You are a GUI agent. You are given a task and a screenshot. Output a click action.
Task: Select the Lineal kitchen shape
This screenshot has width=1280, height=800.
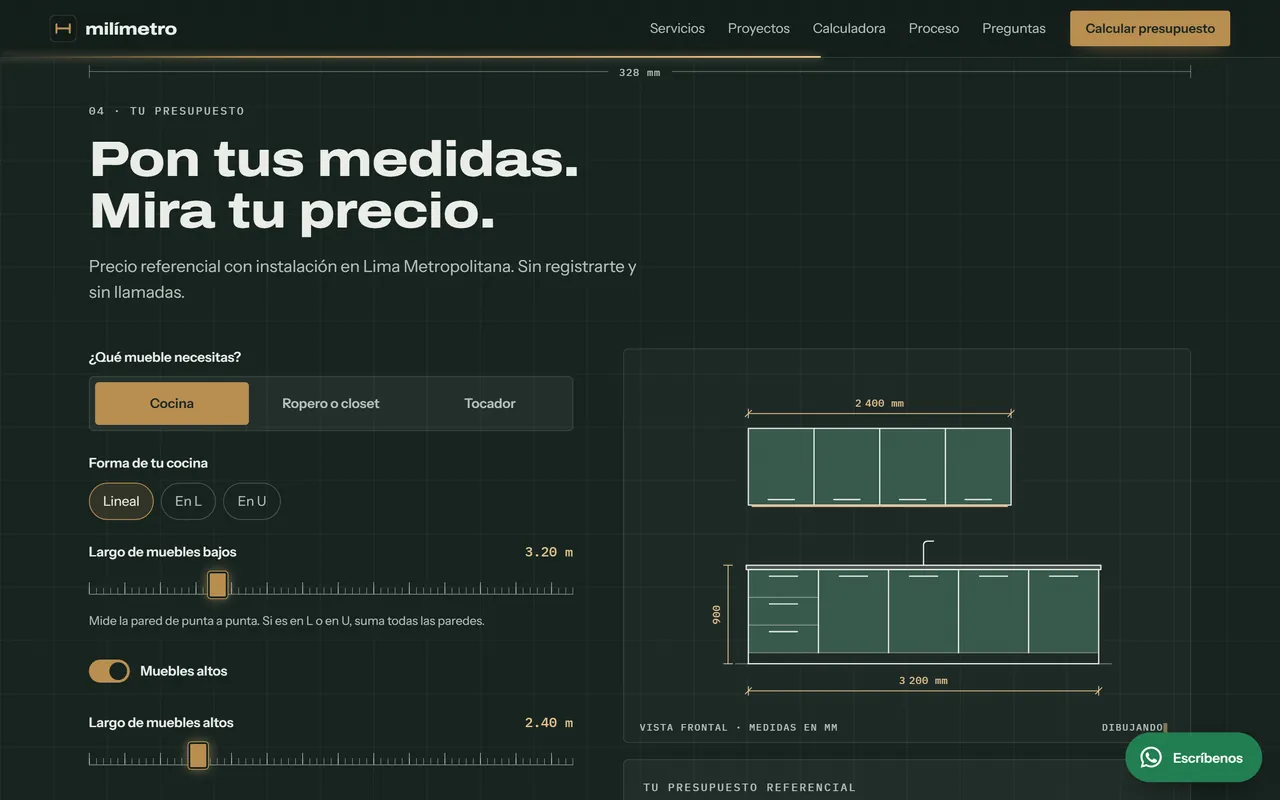121,501
